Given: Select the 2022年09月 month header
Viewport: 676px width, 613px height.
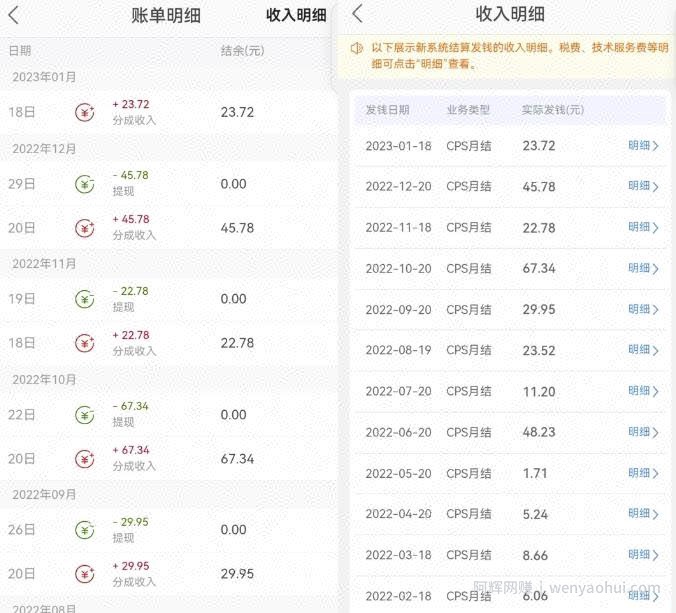Looking at the screenshot, I should point(44,494).
